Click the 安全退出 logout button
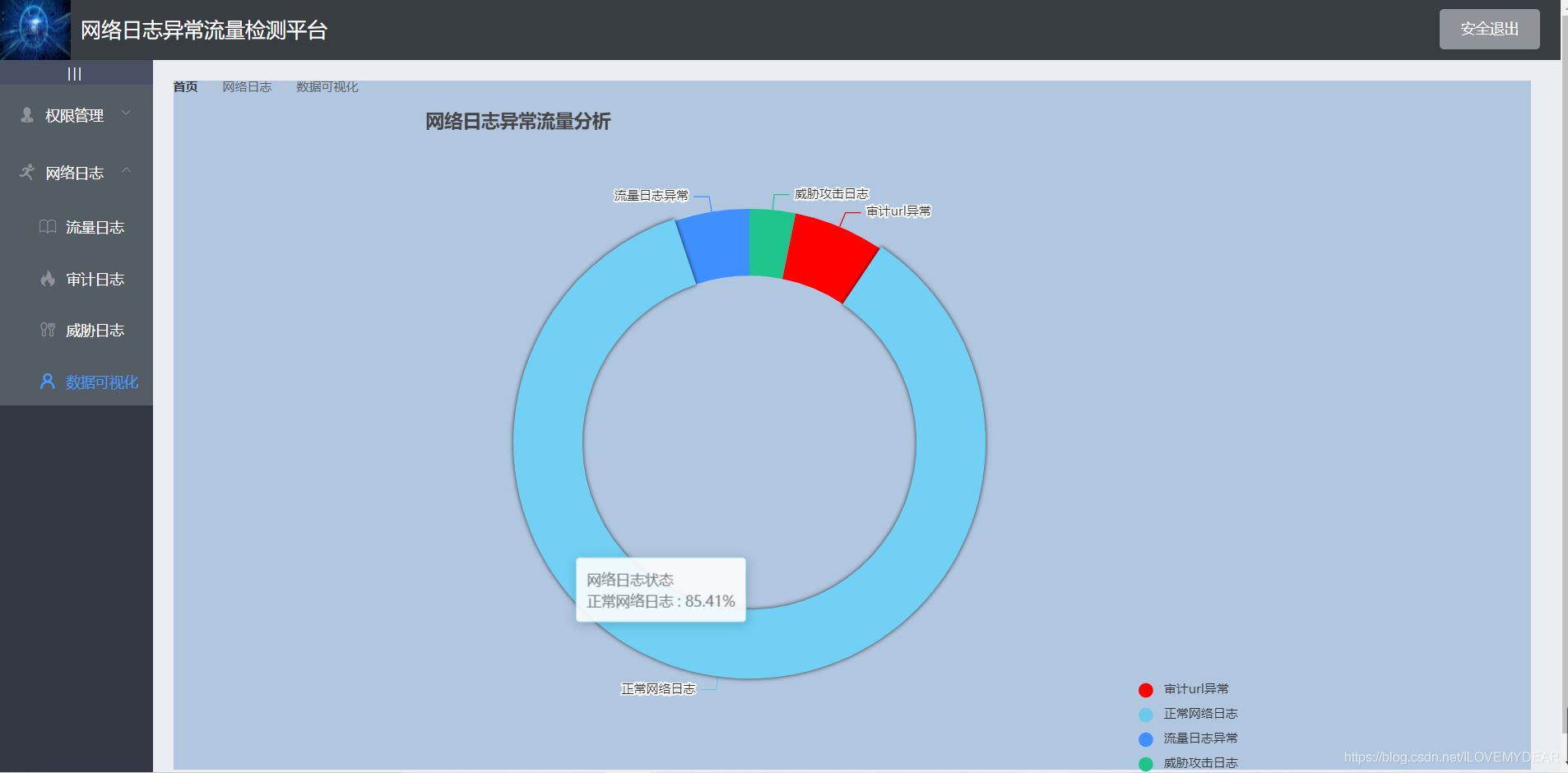 tap(1488, 28)
